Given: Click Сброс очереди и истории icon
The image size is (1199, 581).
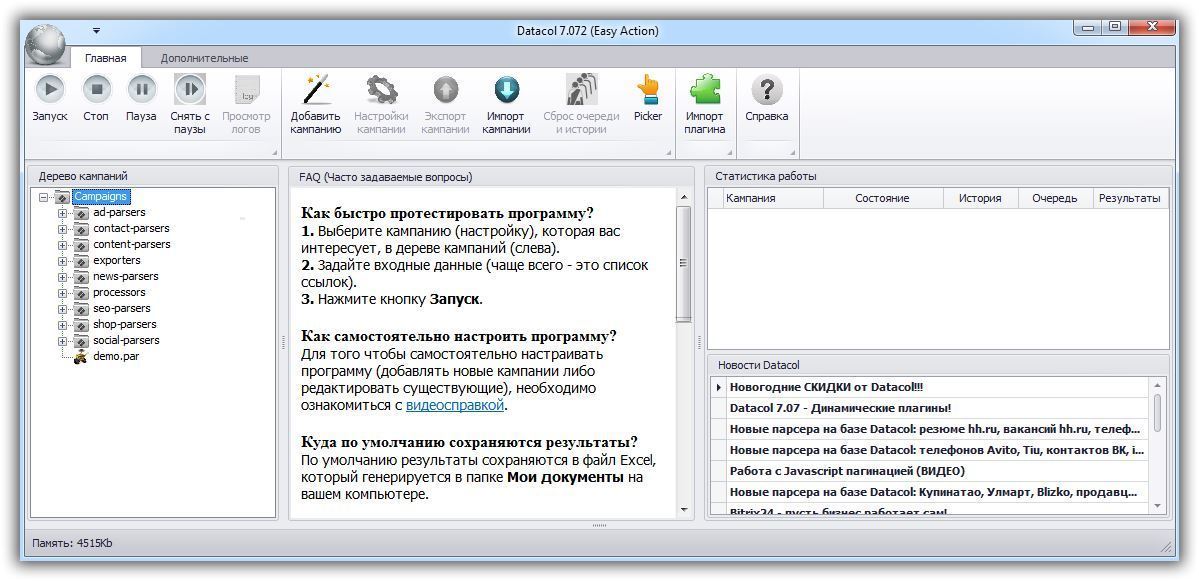Looking at the screenshot, I should pyautogui.click(x=581, y=90).
